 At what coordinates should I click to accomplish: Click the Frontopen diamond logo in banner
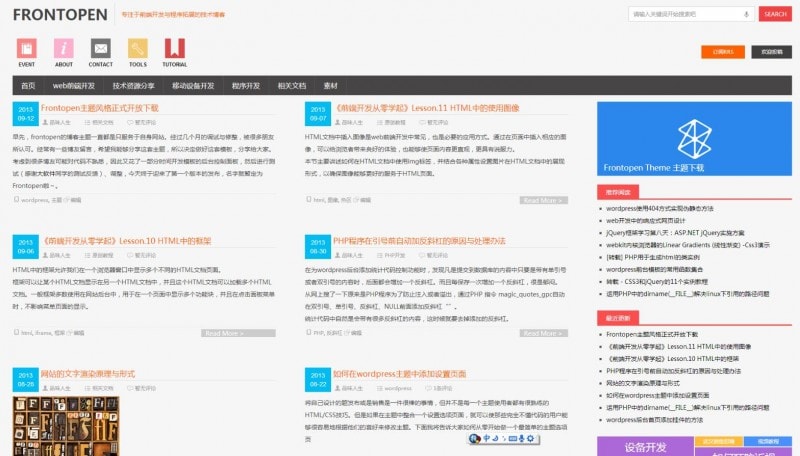point(694,138)
